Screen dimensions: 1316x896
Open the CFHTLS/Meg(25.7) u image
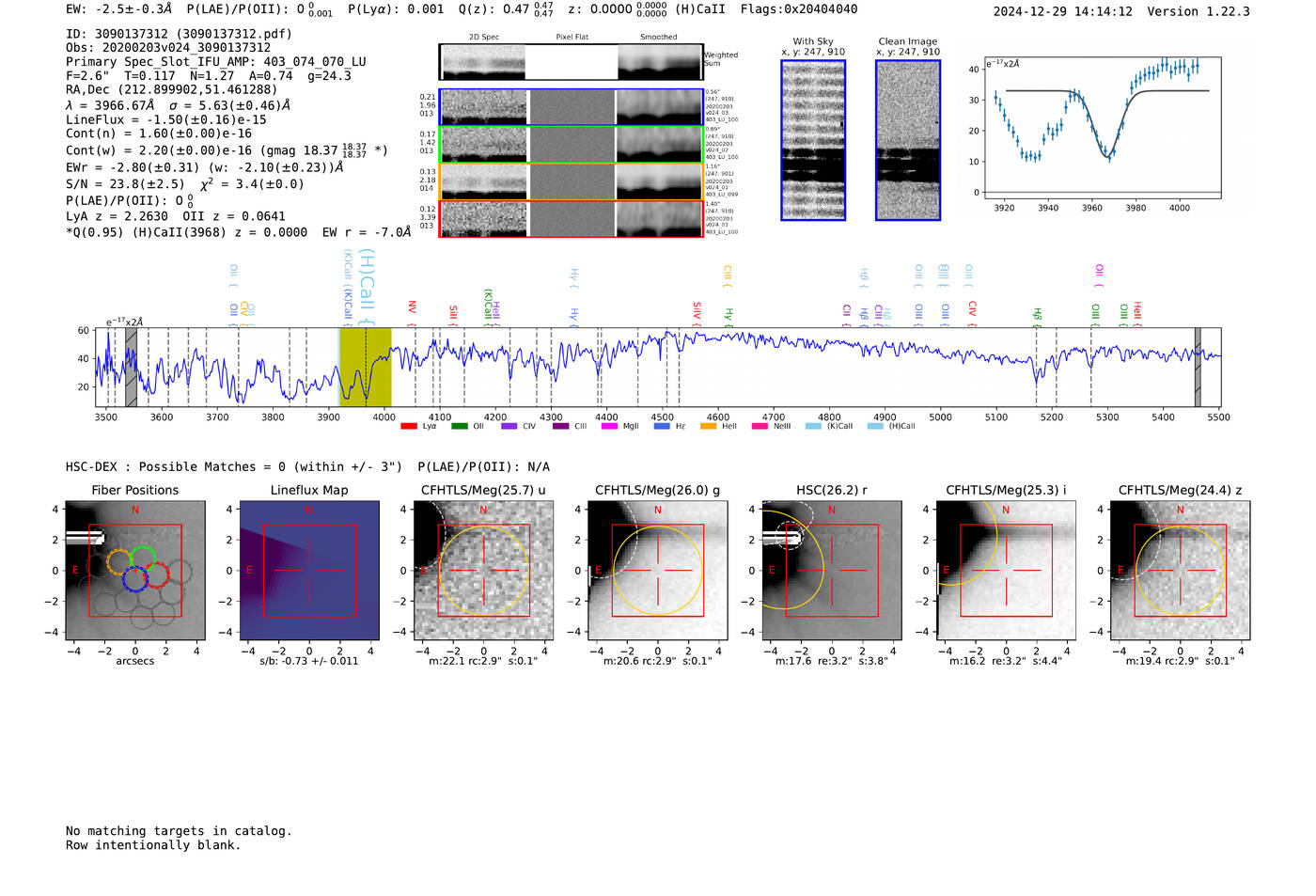tap(483, 571)
